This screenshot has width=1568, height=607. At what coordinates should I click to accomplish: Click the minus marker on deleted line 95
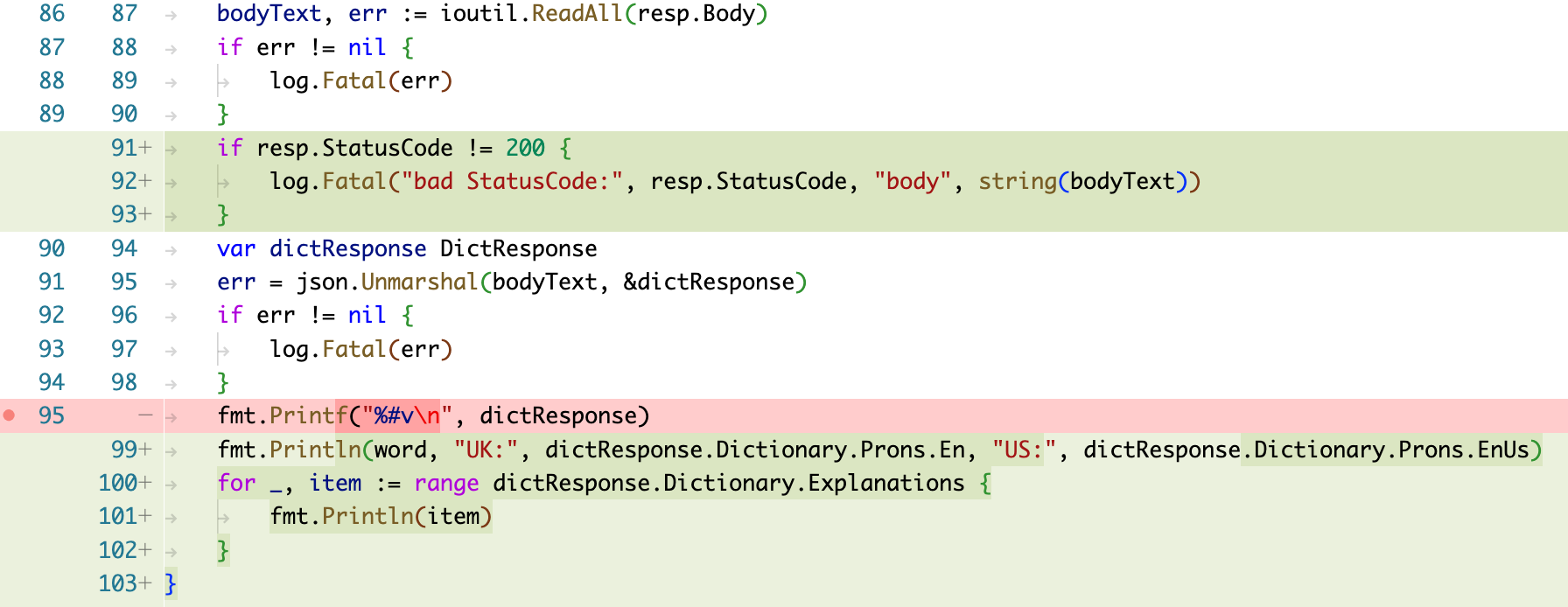(145, 415)
